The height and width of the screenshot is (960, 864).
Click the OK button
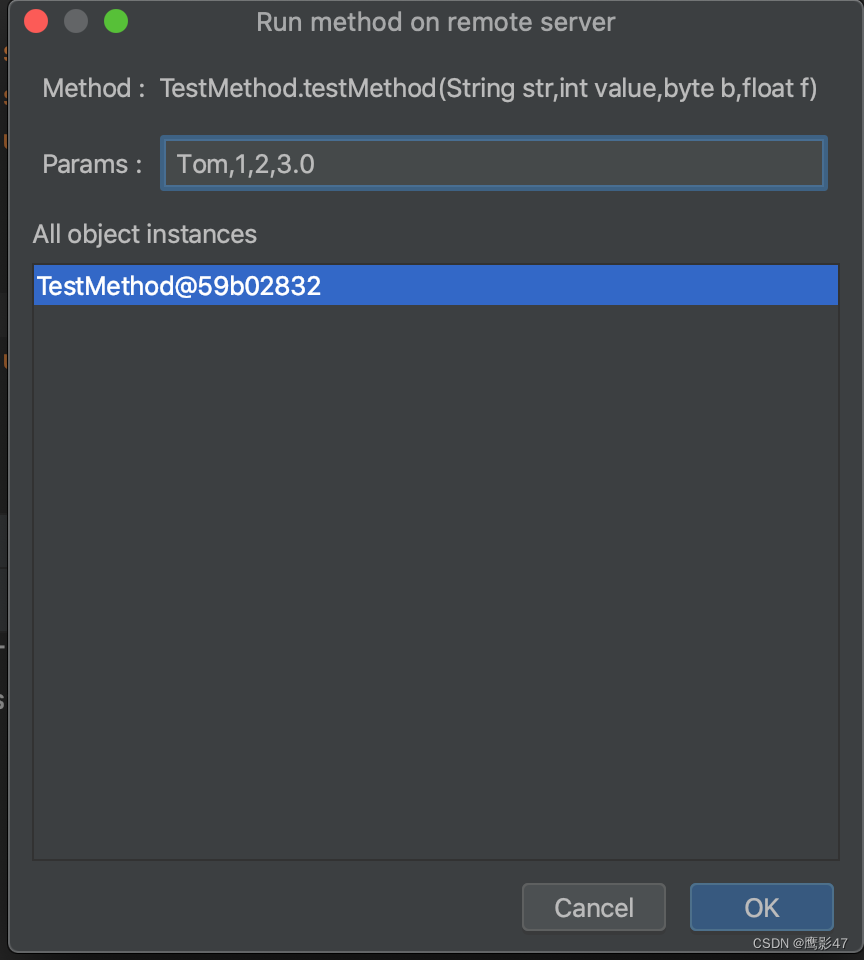click(761, 907)
